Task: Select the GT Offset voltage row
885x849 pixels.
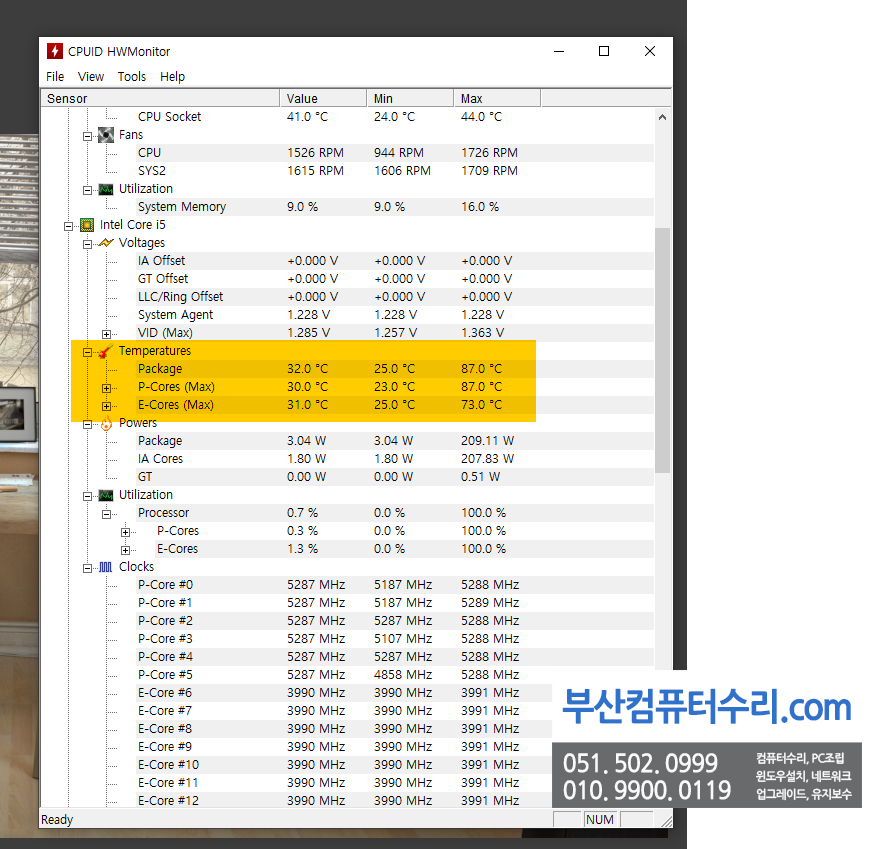Action: coord(395,279)
